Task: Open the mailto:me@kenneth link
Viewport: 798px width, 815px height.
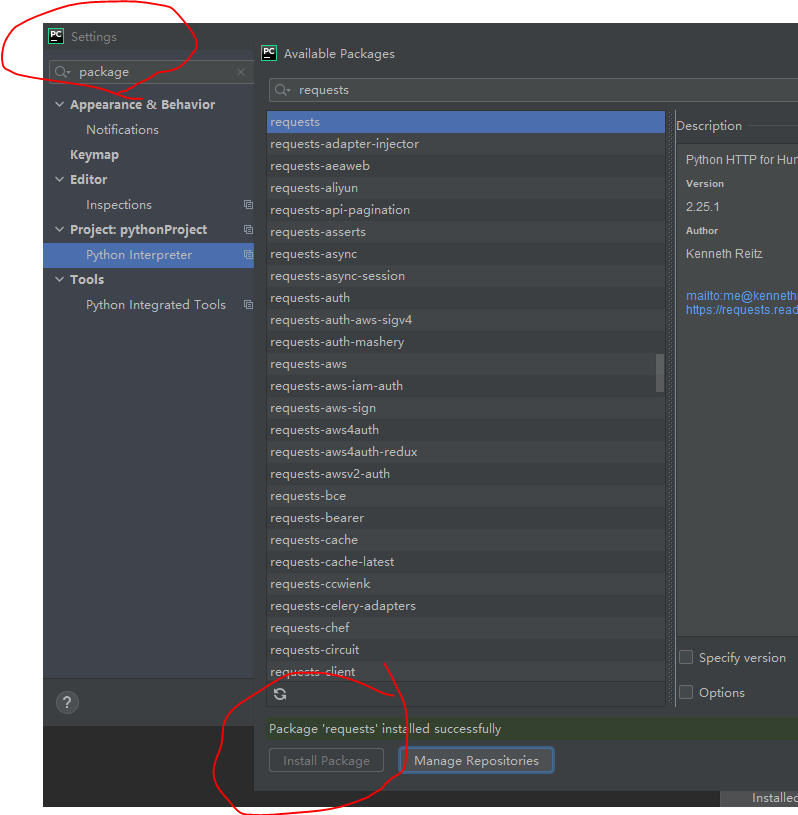Action: 741,296
